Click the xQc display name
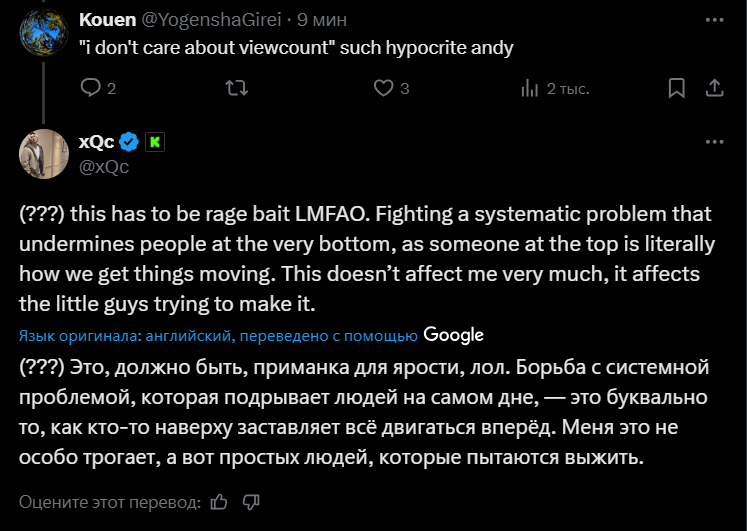 pos(97,142)
